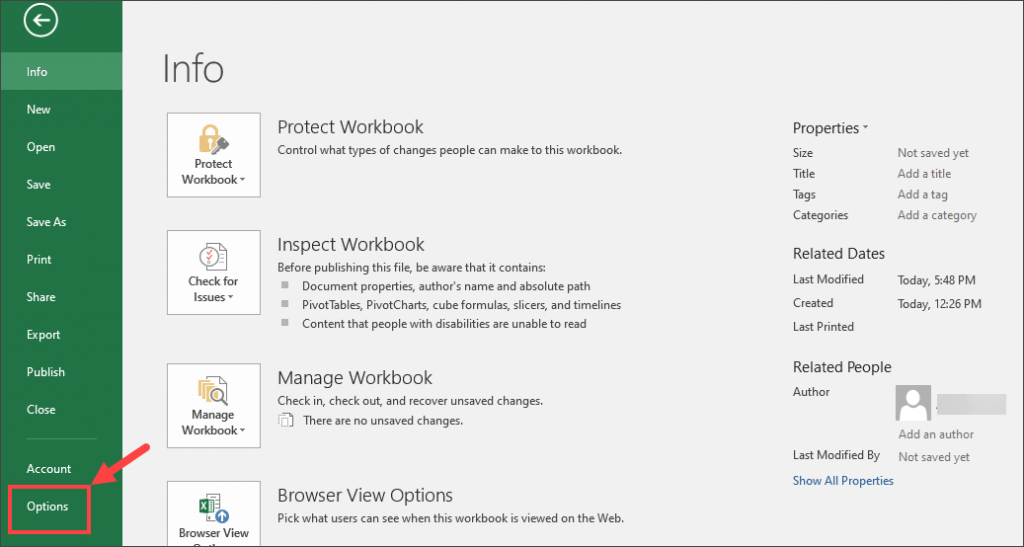The width and height of the screenshot is (1024, 547).
Task: Click the Protect Workbook lock icon
Action: (214, 140)
